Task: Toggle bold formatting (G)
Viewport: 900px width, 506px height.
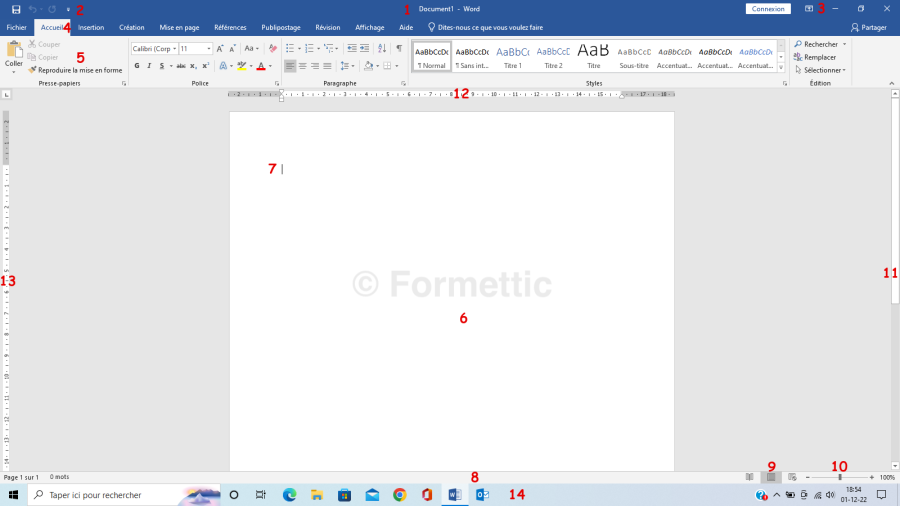Action: point(137,66)
